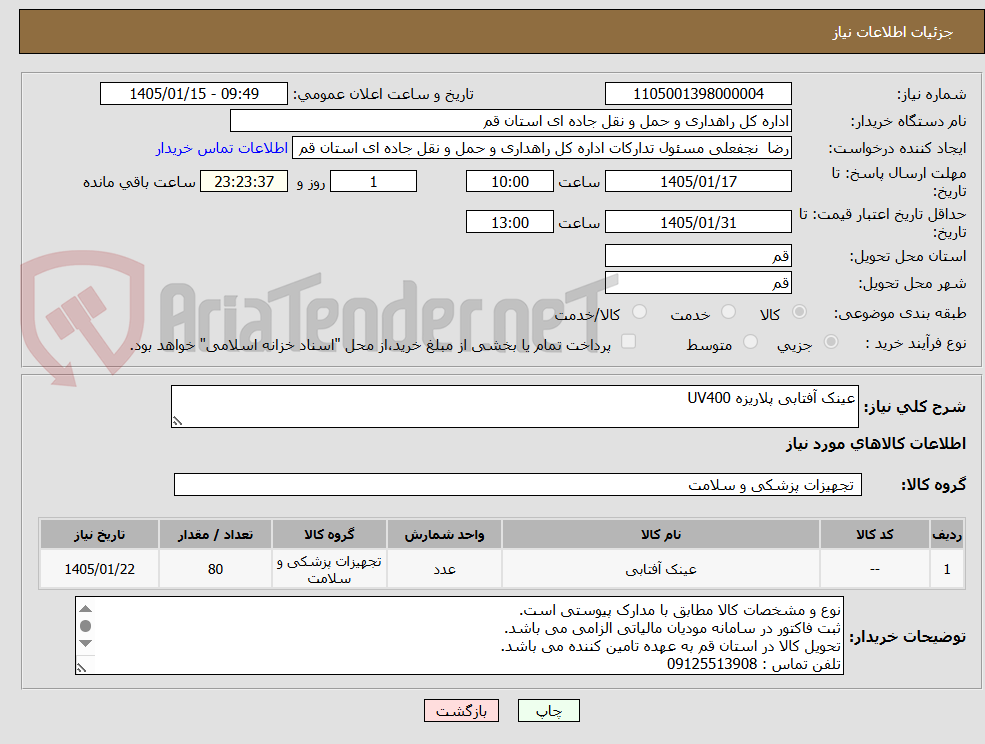Select the خدمت radio button

[728, 312]
